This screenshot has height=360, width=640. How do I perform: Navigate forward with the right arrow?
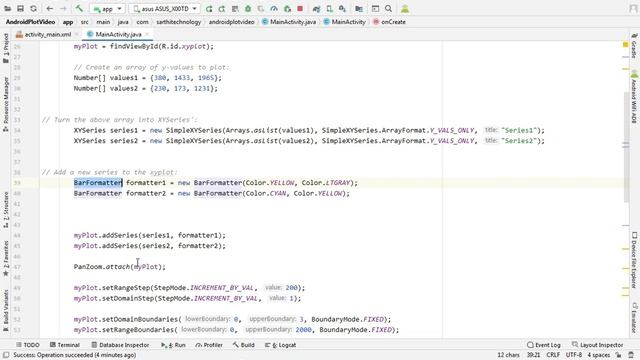[63, 9]
